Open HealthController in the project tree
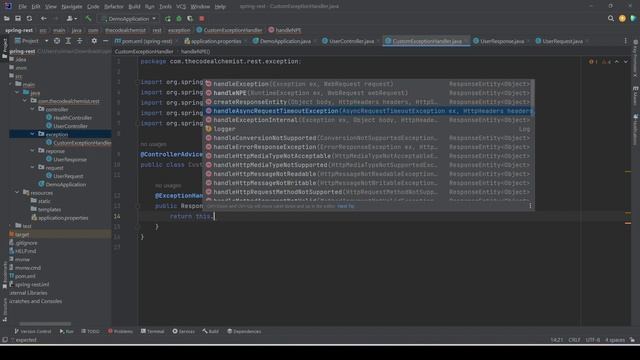Image resolution: width=640 pixels, height=360 pixels. (x=72, y=118)
